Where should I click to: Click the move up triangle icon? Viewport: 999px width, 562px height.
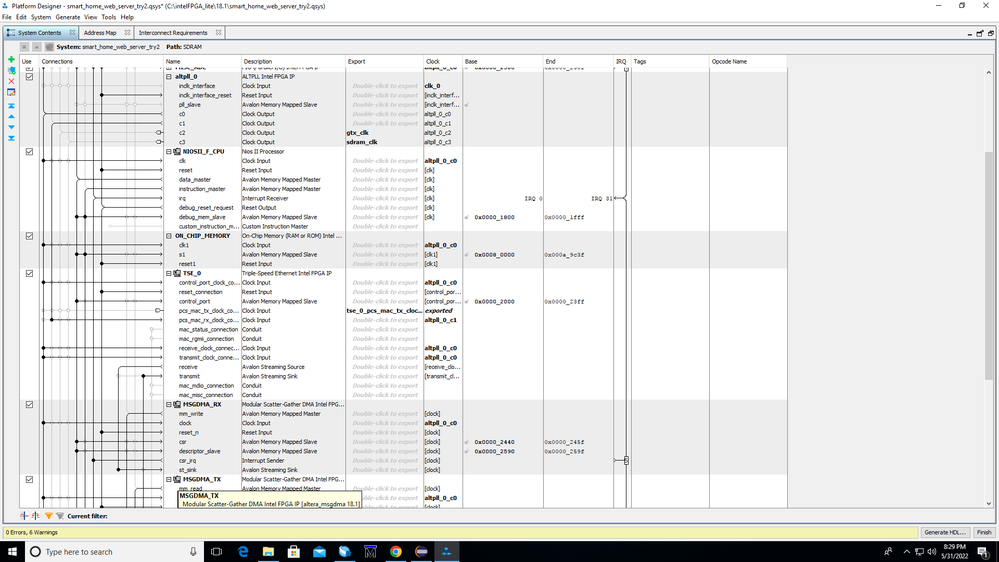(11, 117)
